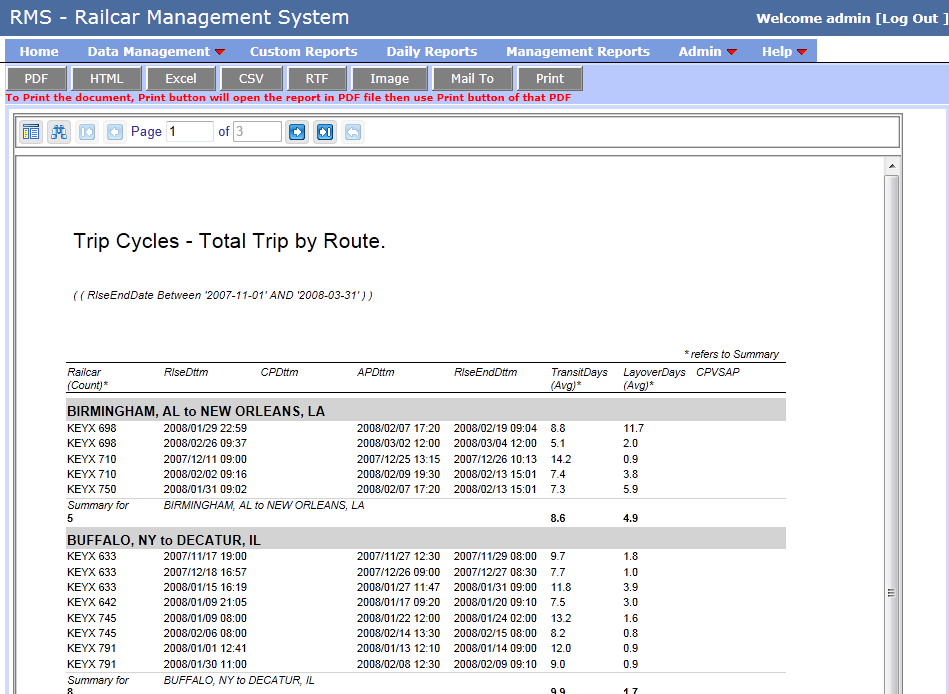Go back to the parent report
This screenshot has height=694, width=949.
coord(352,131)
